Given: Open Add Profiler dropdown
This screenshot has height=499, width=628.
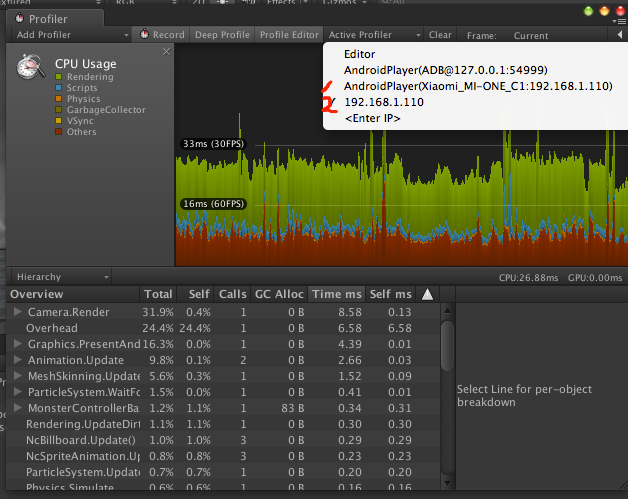Looking at the screenshot, I should [72, 35].
